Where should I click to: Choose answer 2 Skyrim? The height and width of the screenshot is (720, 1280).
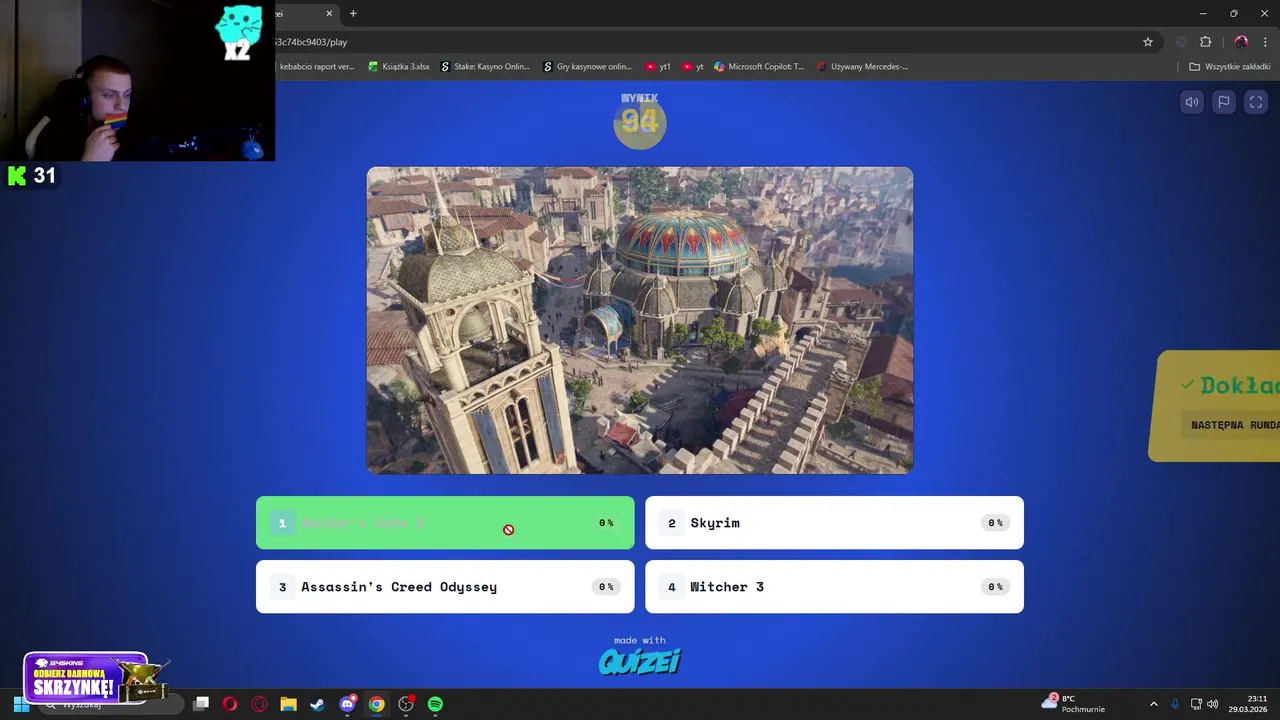point(834,523)
